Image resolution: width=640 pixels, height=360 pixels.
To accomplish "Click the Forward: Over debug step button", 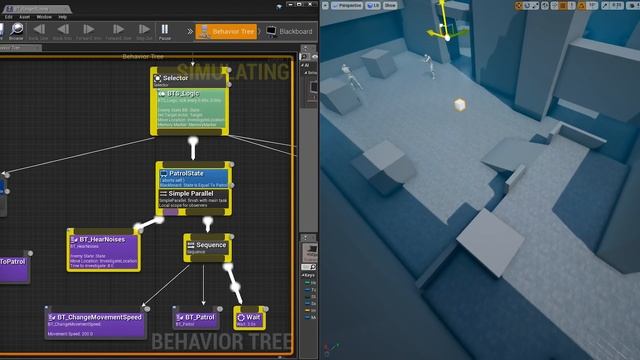I will tap(118, 31).
